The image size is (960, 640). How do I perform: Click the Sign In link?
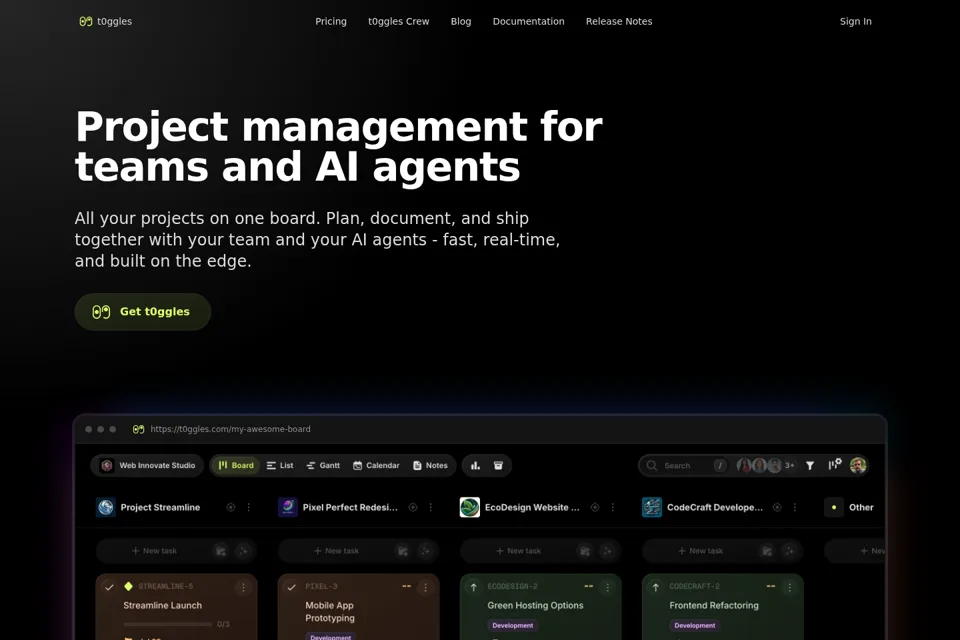pos(855,21)
